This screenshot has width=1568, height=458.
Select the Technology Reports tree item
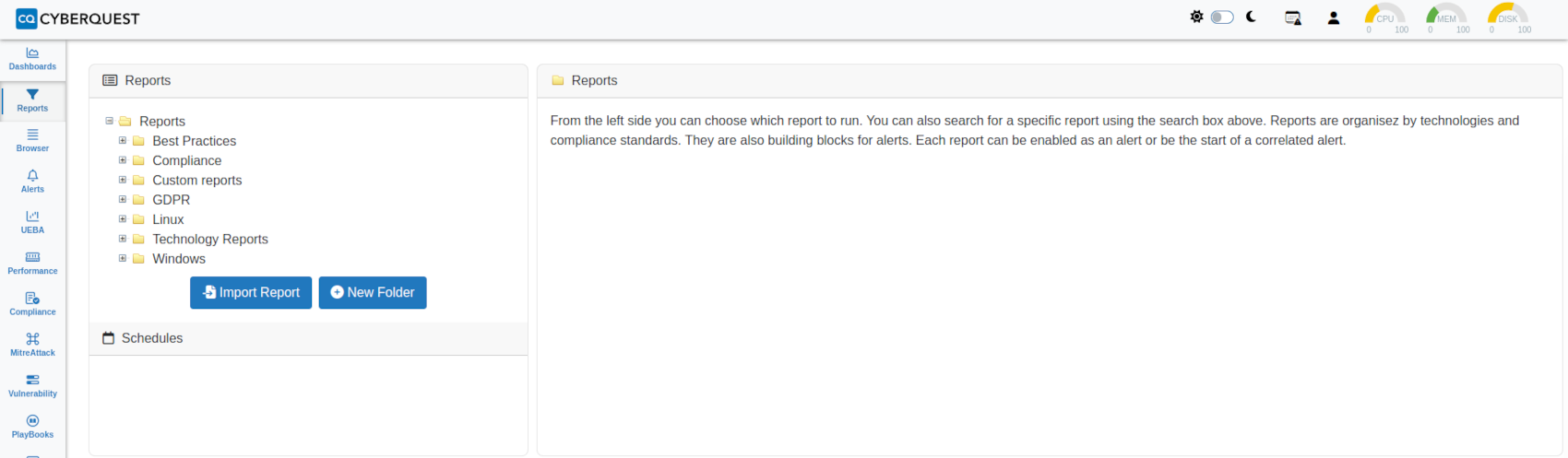(210, 240)
